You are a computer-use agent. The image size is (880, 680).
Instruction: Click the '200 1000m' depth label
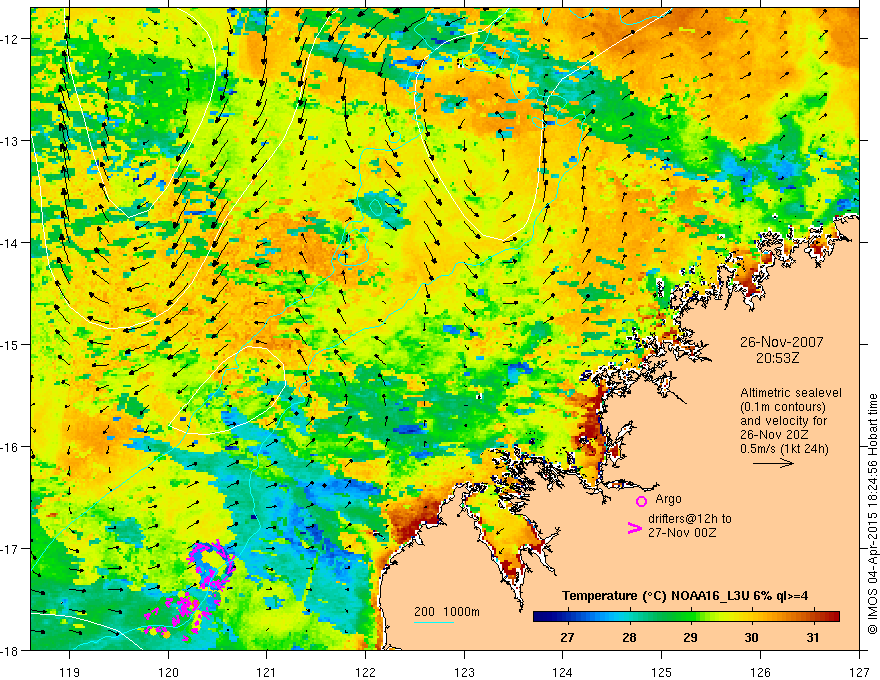click(x=447, y=612)
